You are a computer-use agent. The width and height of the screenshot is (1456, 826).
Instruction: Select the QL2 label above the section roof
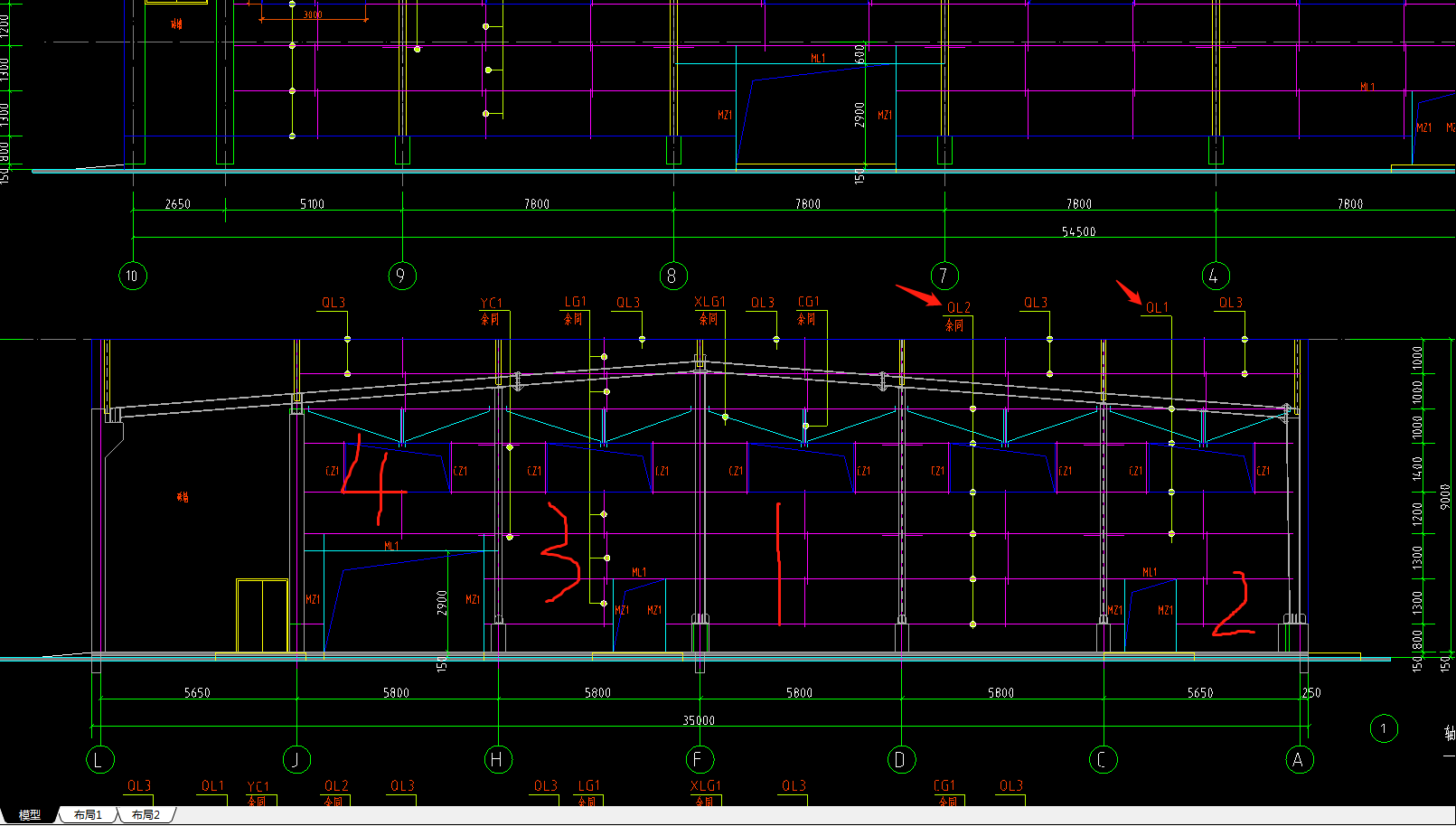[x=958, y=308]
